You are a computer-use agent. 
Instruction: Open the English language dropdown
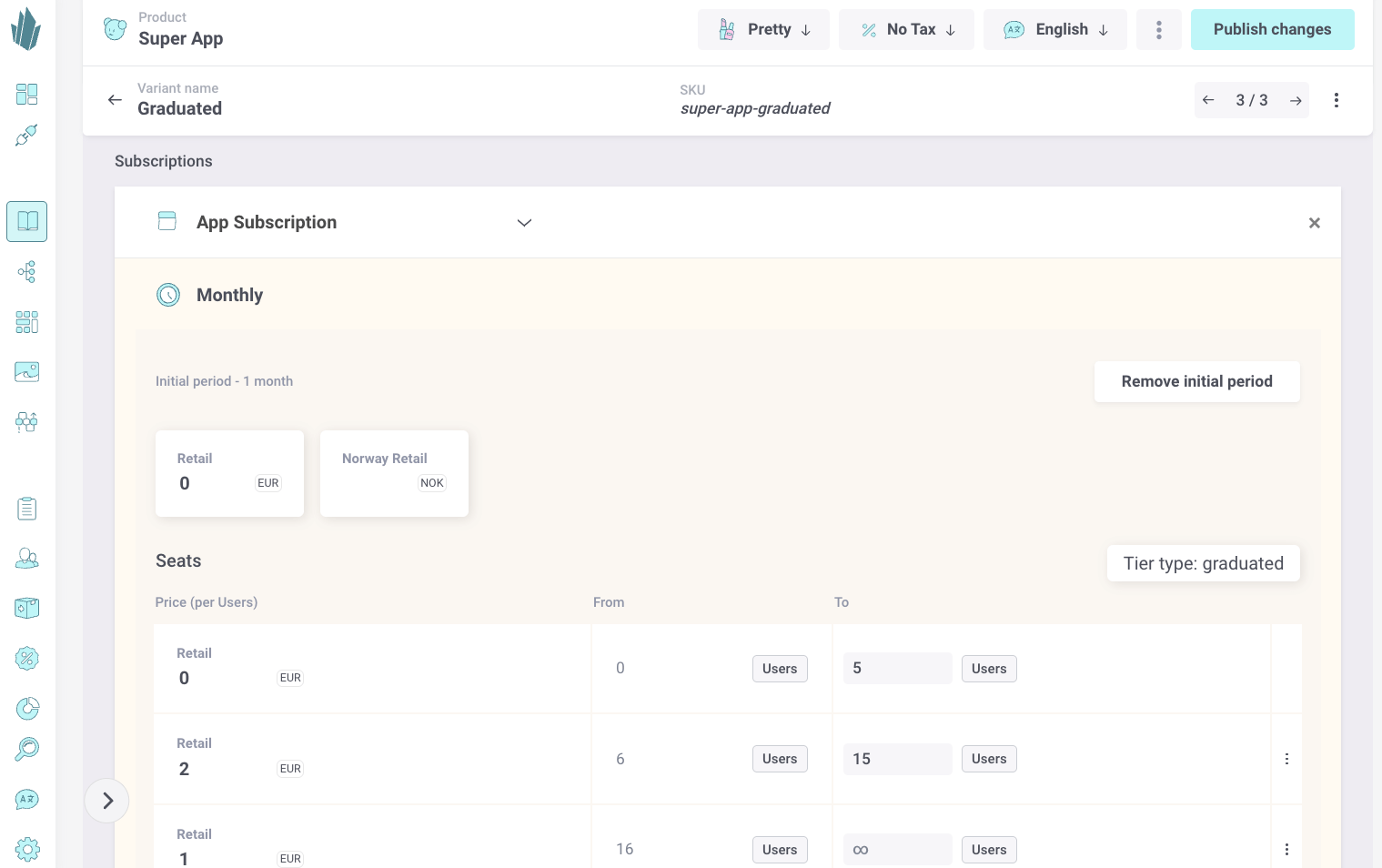pos(1054,29)
